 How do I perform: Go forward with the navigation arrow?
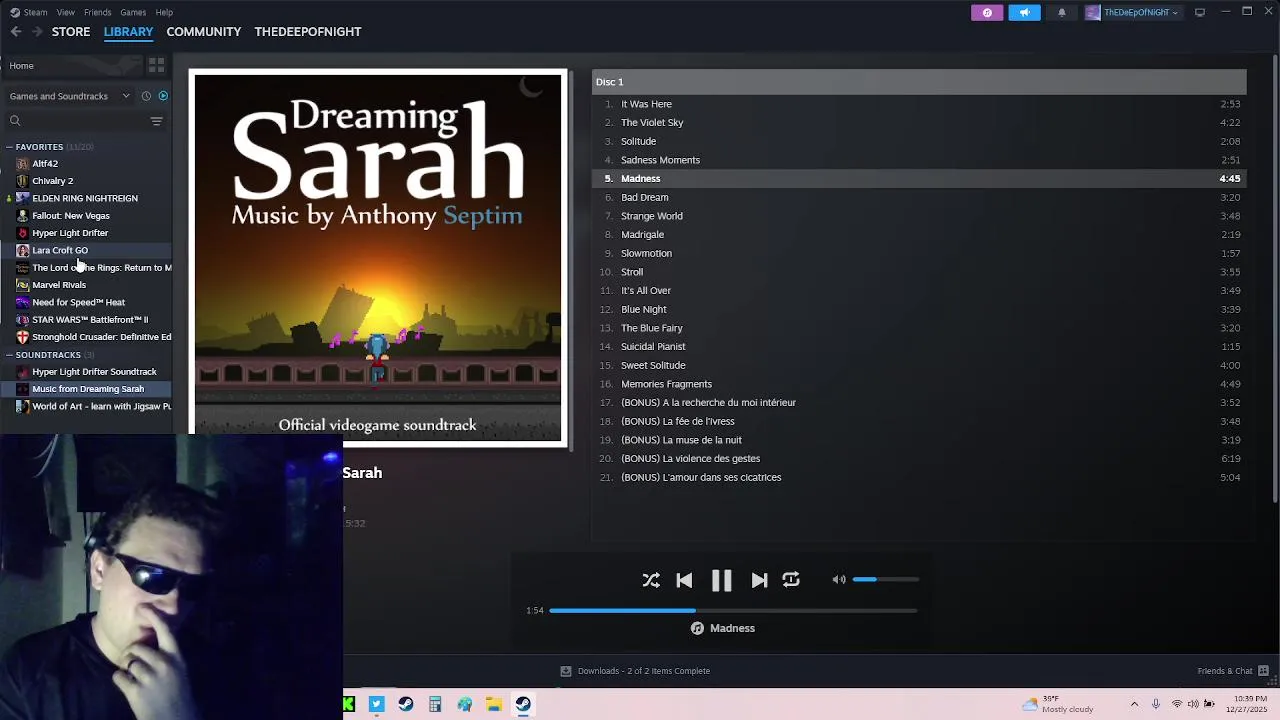click(x=37, y=32)
